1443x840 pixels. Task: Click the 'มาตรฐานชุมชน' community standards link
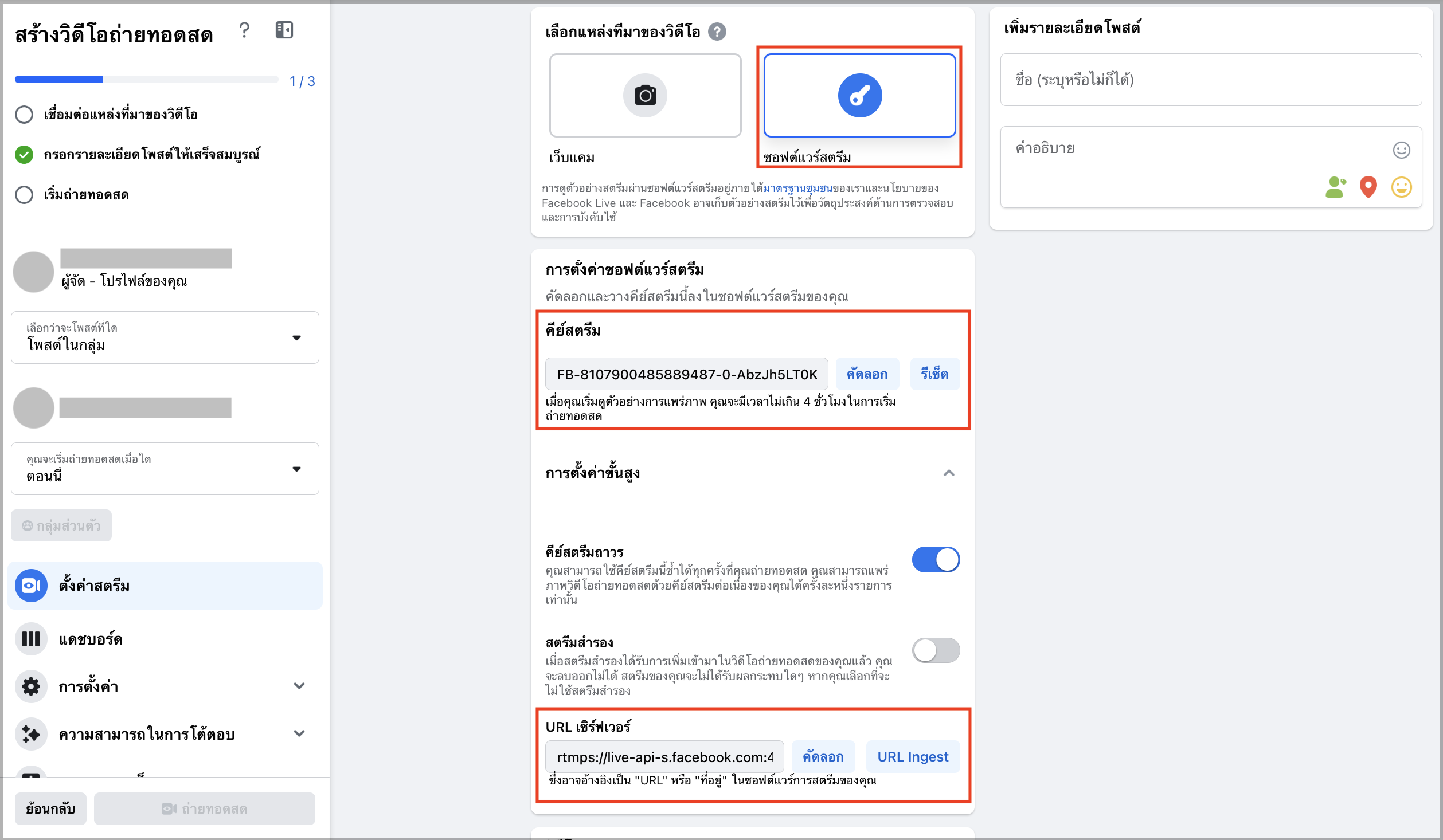click(797, 188)
